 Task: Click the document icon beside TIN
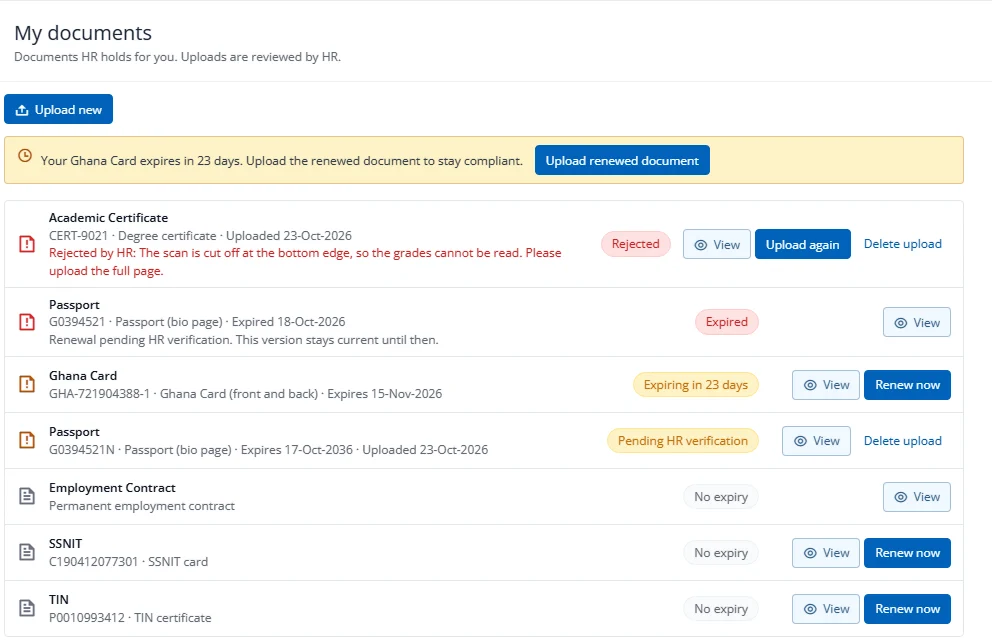pyautogui.click(x=27, y=608)
